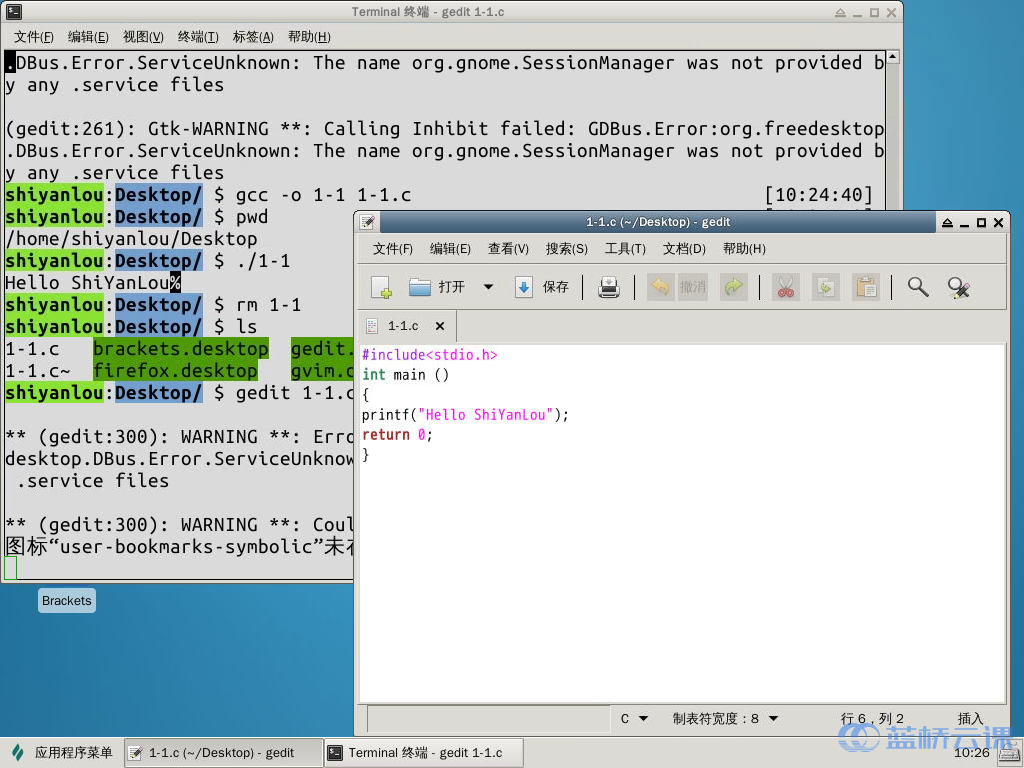Screen dimensions: 1024x768
Task: Open the 终端(T) menu in Terminal
Action: 198,37
